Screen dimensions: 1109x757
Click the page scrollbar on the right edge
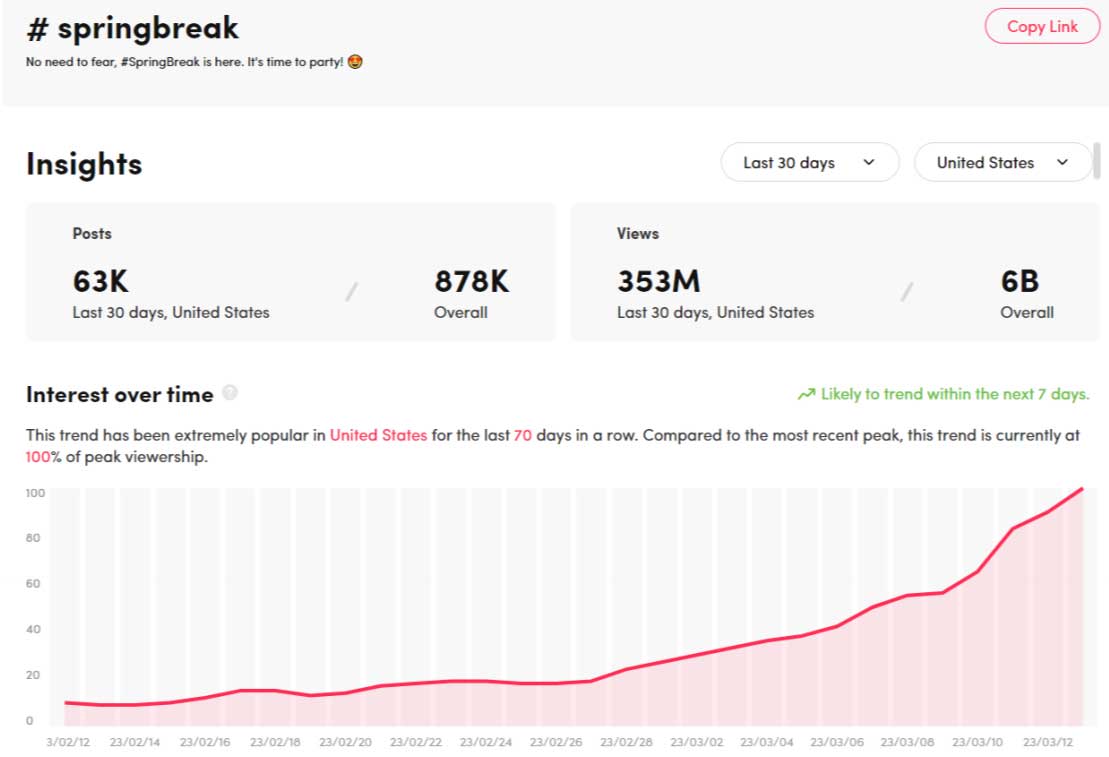point(1097,160)
